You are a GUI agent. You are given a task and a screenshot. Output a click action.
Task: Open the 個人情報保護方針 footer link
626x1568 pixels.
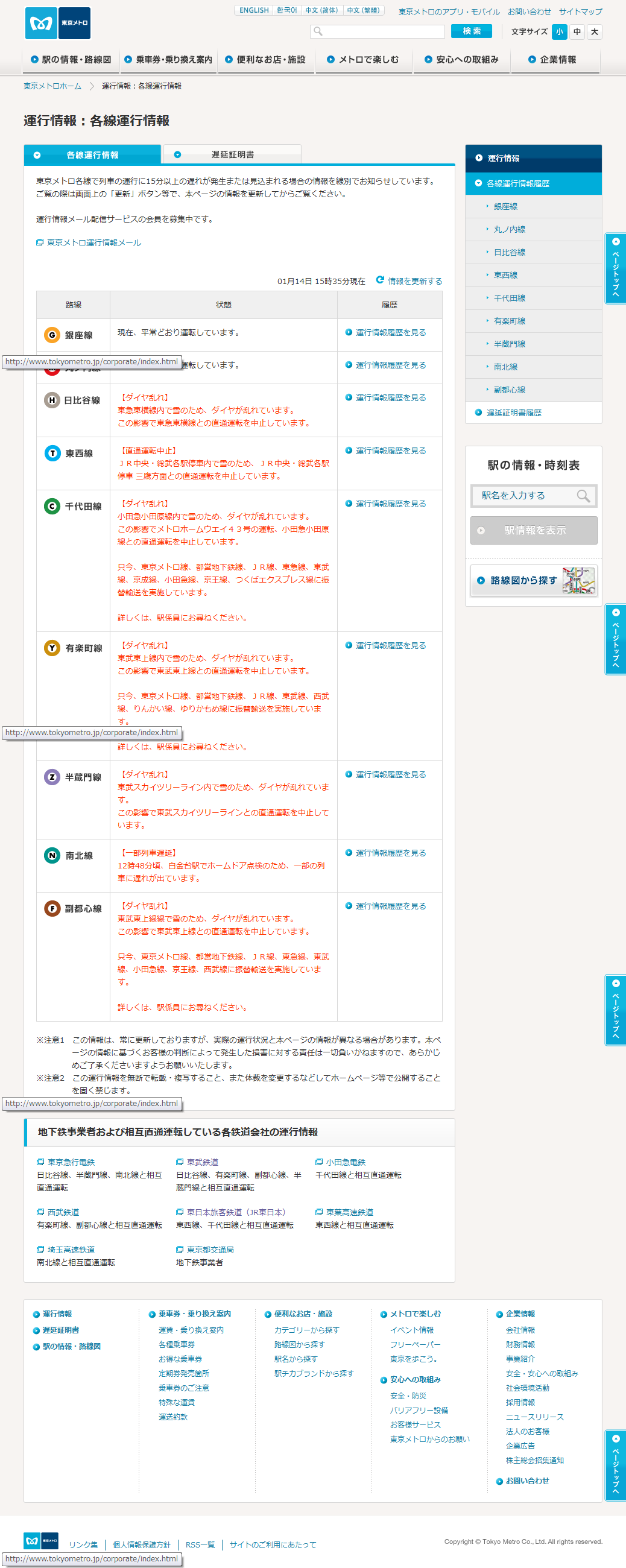tap(141, 1544)
